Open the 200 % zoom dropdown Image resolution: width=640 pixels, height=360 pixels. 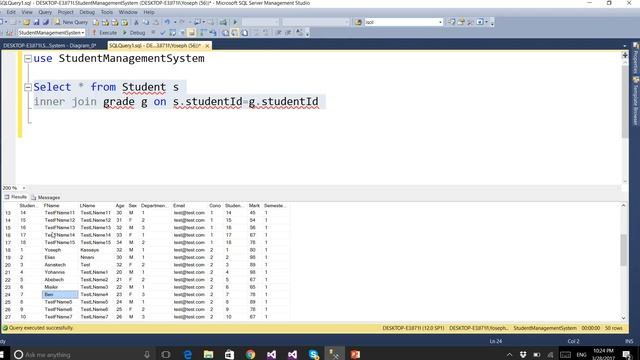click(x=24, y=188)
